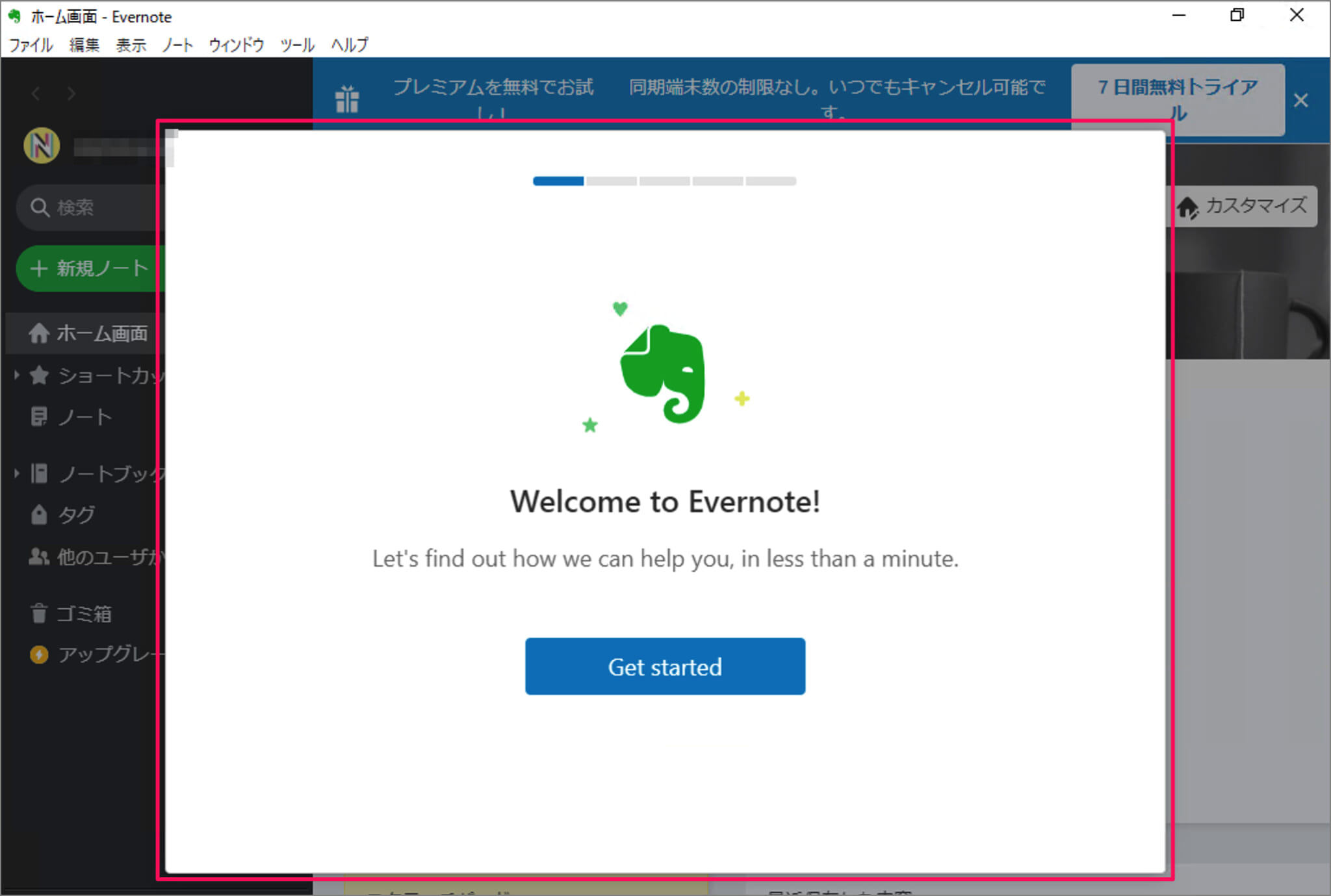Start the 7-day free trial
The width and height of the screenshot is (1331, 896).
pos(1176,99)
